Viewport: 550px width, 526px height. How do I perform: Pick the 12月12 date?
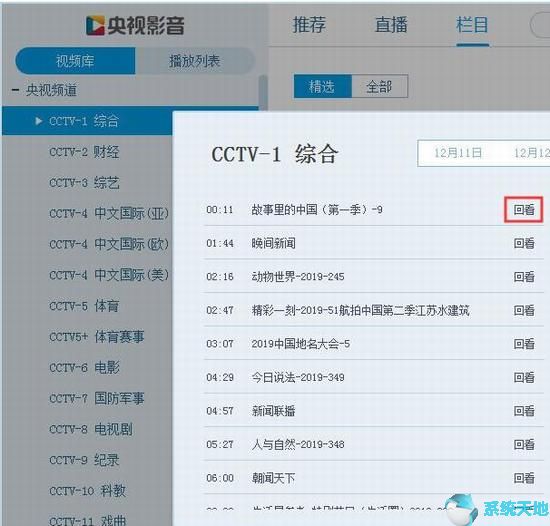pos(531,153)
